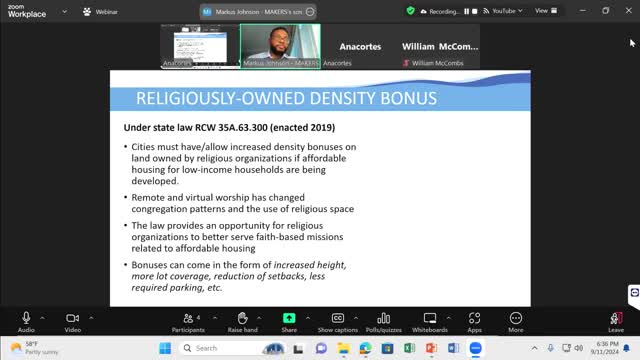Open YouTube livestream dropdown

[502, 11]
